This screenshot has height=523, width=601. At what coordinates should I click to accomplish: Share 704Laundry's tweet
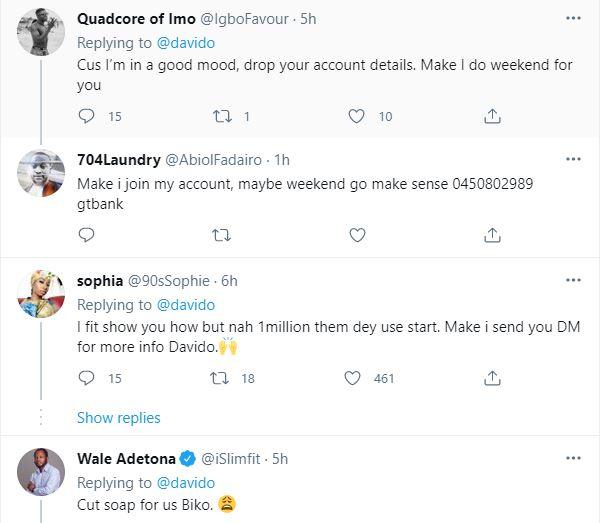(491, 235)
